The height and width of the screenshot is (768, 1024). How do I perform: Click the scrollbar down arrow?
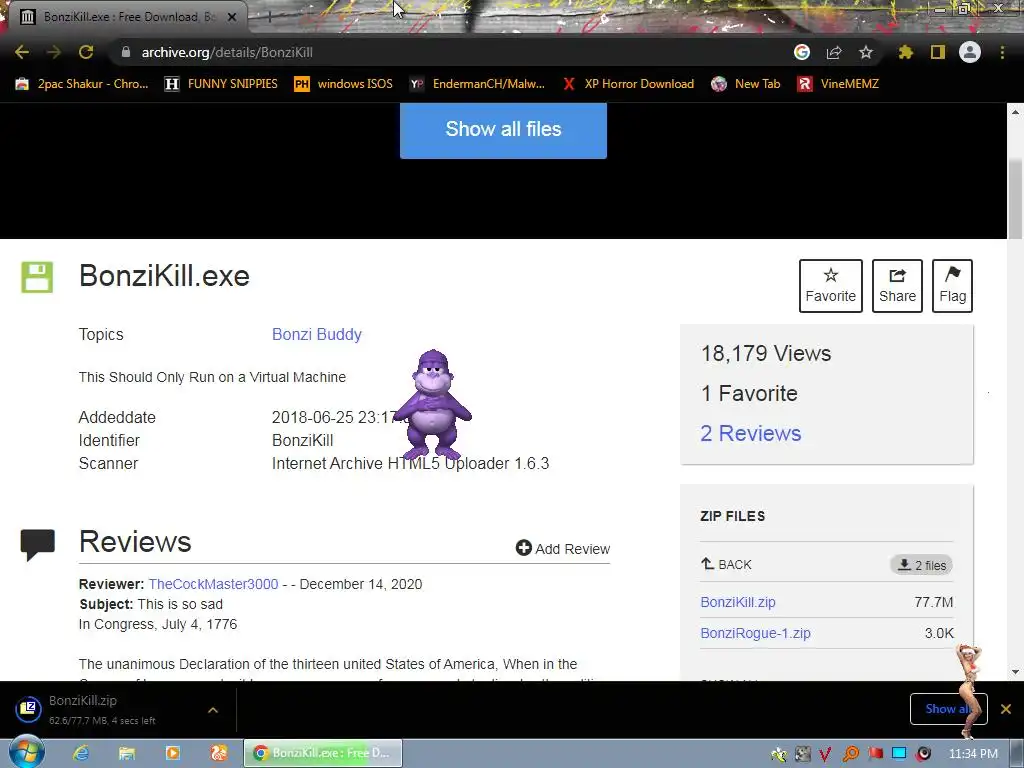pos(1016,672)
